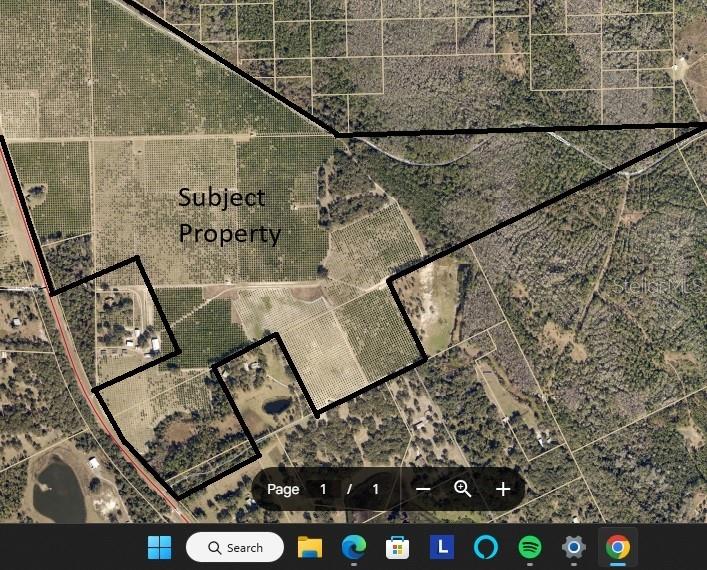Launch the Alexa app from taskbar
The image size is (707, 570).
(x=485, y=547)
